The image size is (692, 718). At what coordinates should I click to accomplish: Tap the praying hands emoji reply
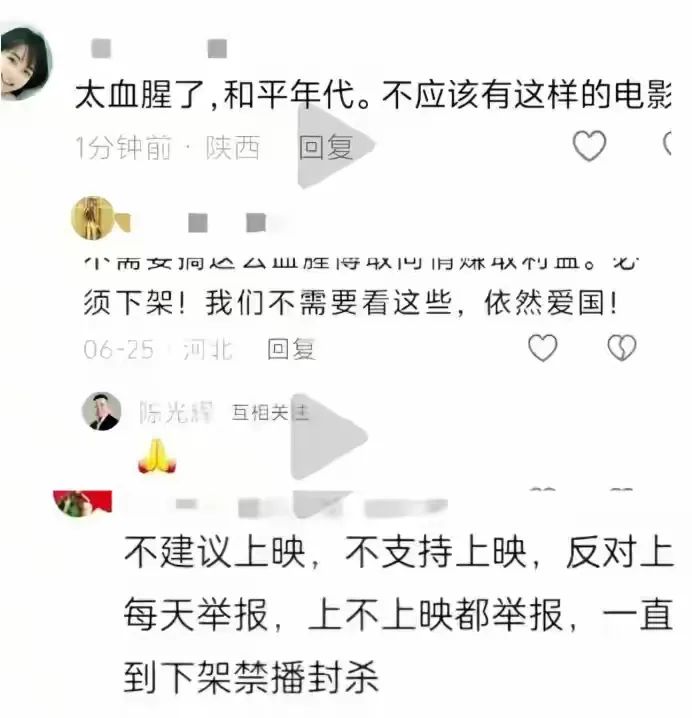point(157,455)
